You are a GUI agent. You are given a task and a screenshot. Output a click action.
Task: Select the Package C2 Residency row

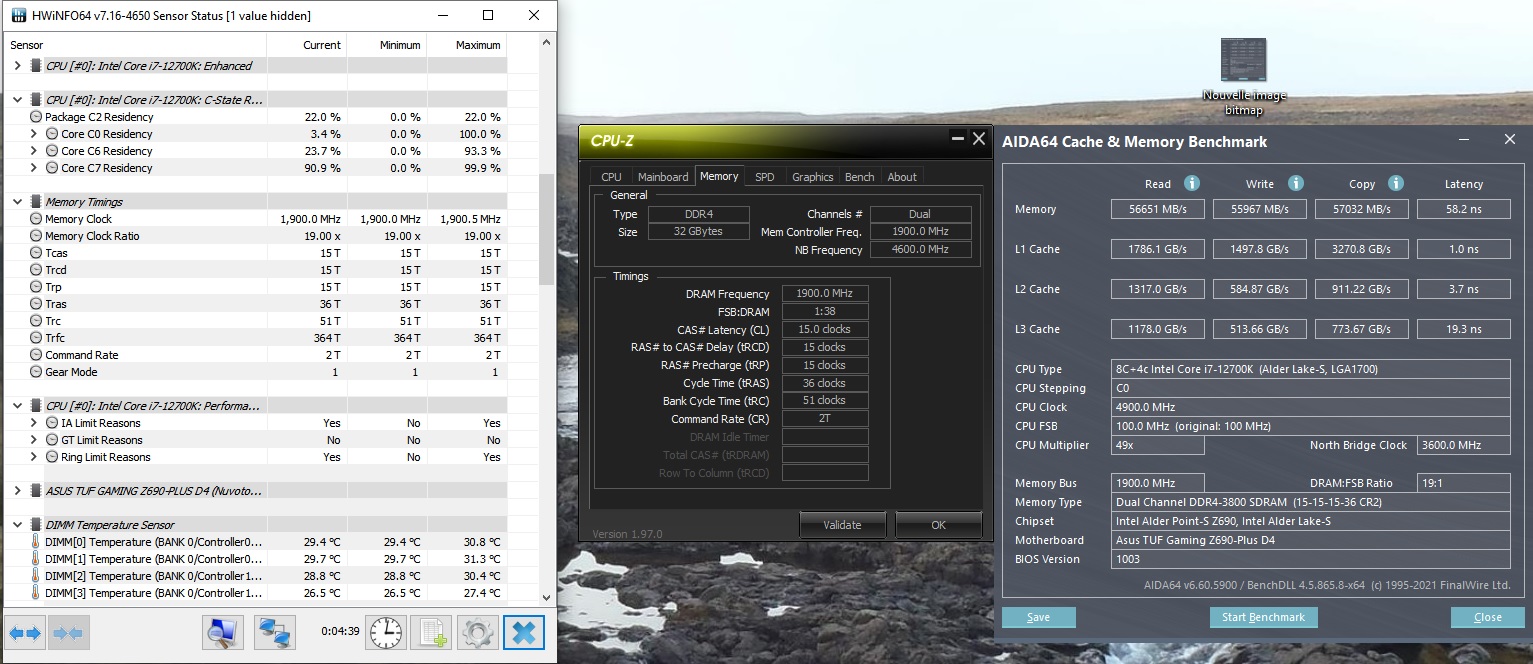pyautogui.click(x=256, y=117)
